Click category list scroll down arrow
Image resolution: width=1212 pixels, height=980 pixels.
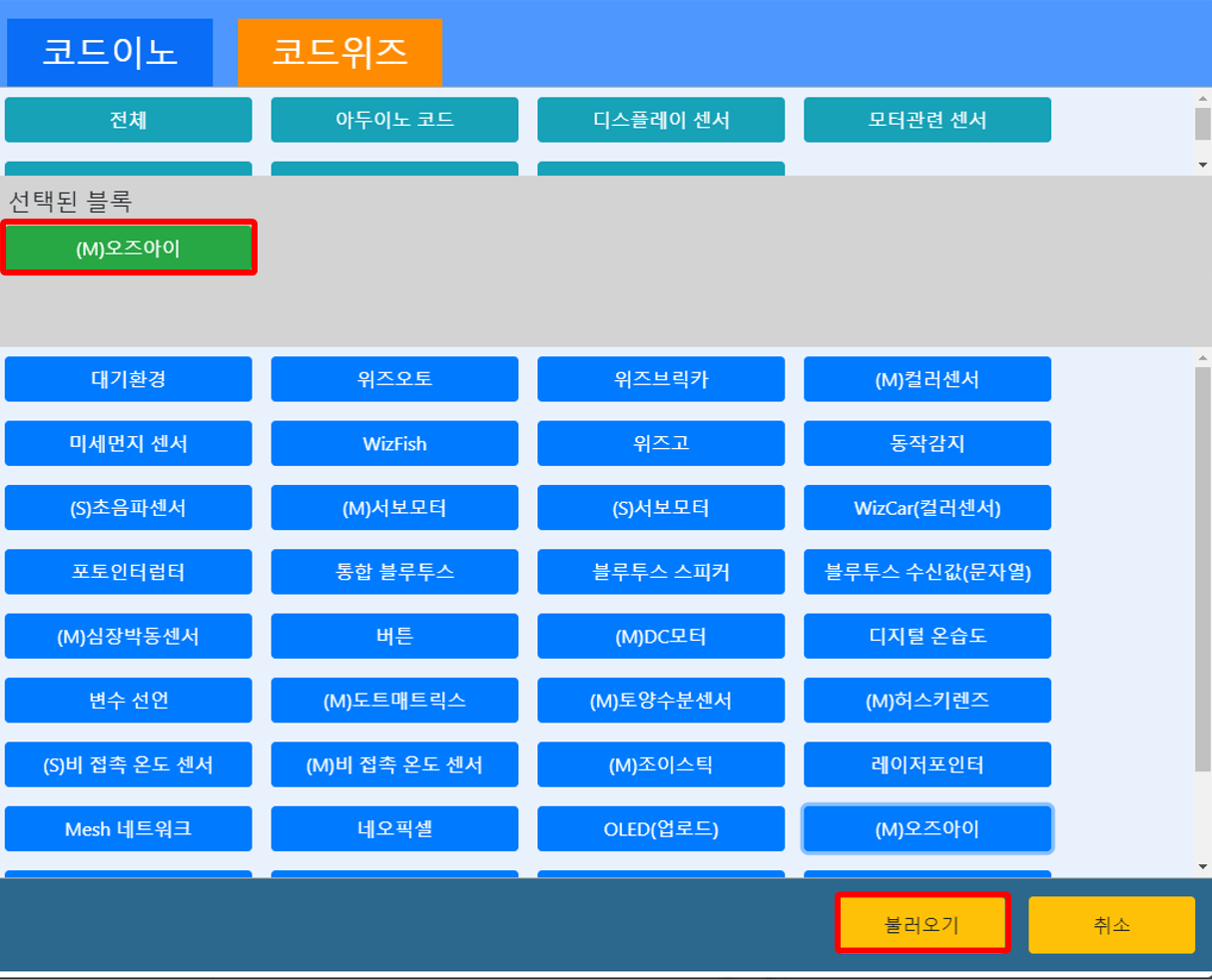[1203, 165]
